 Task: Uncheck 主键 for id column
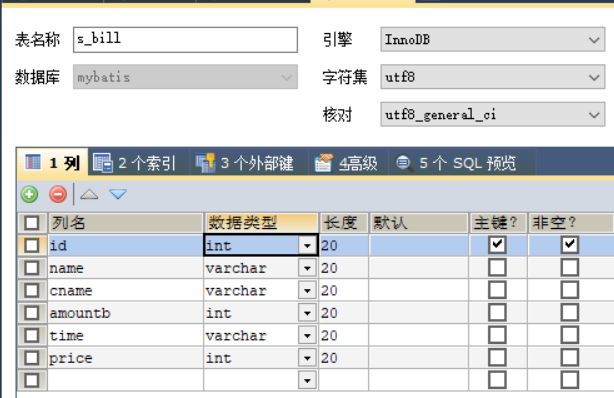click(x=497, y=245)
